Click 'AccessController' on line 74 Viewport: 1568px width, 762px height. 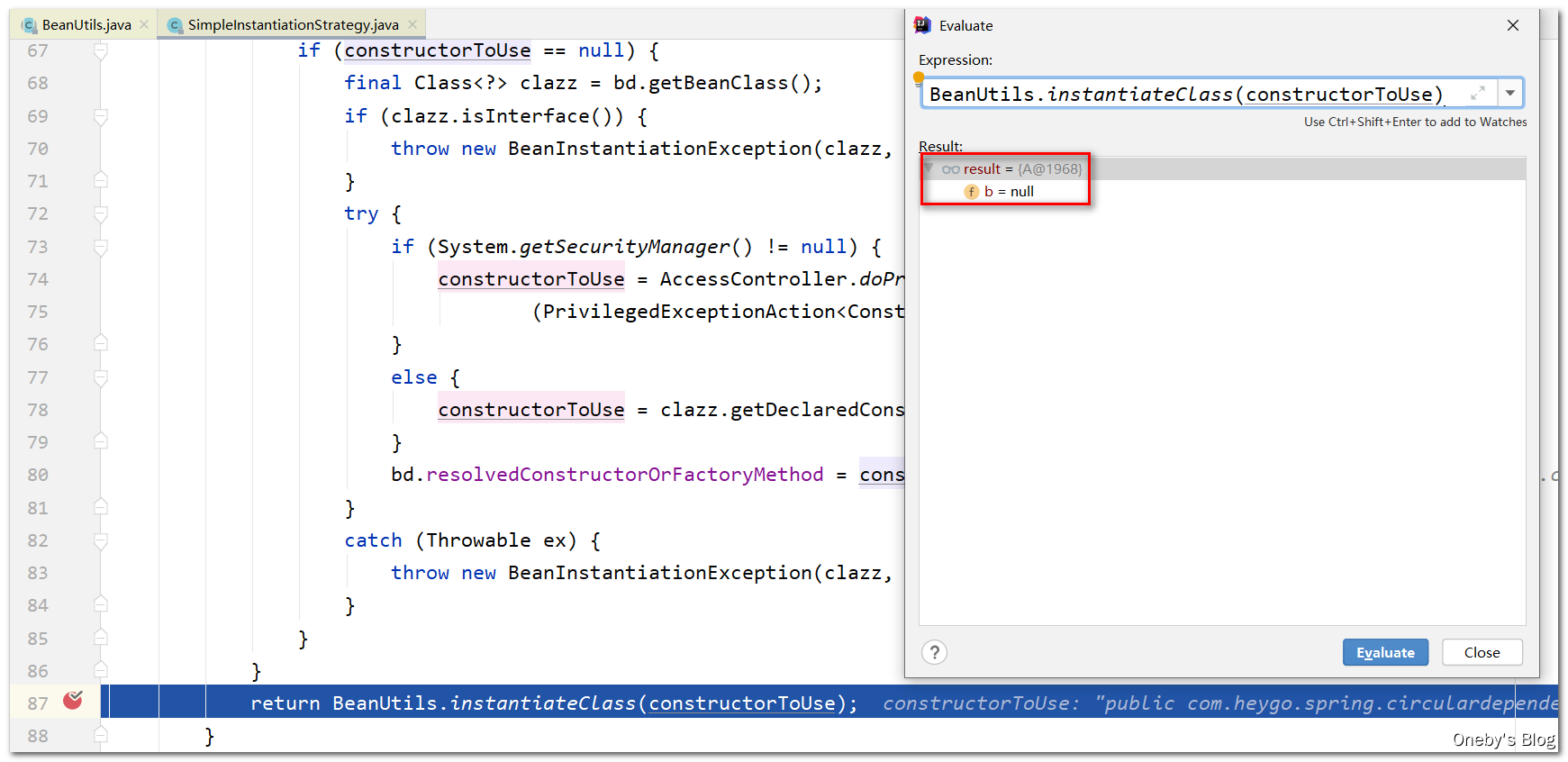click(x=753, y=279)
